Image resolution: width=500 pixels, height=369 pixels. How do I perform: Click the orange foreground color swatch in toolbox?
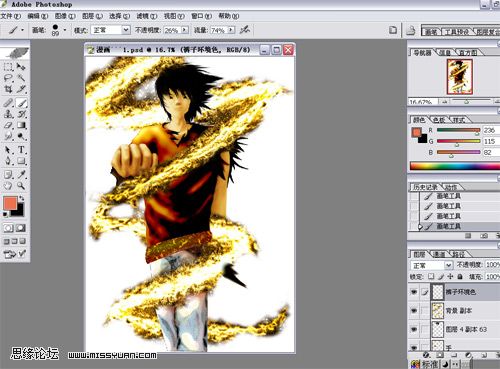tap(10, 203)
